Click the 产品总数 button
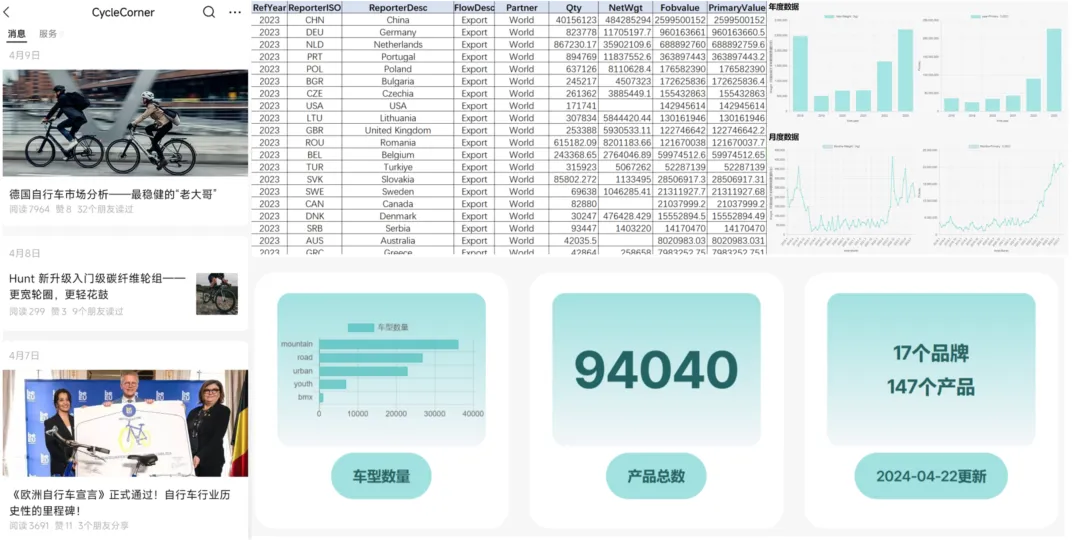Image resolution: width=1072 pixels, height=541 pixels. pyautogui.click(x=656, y=476)
